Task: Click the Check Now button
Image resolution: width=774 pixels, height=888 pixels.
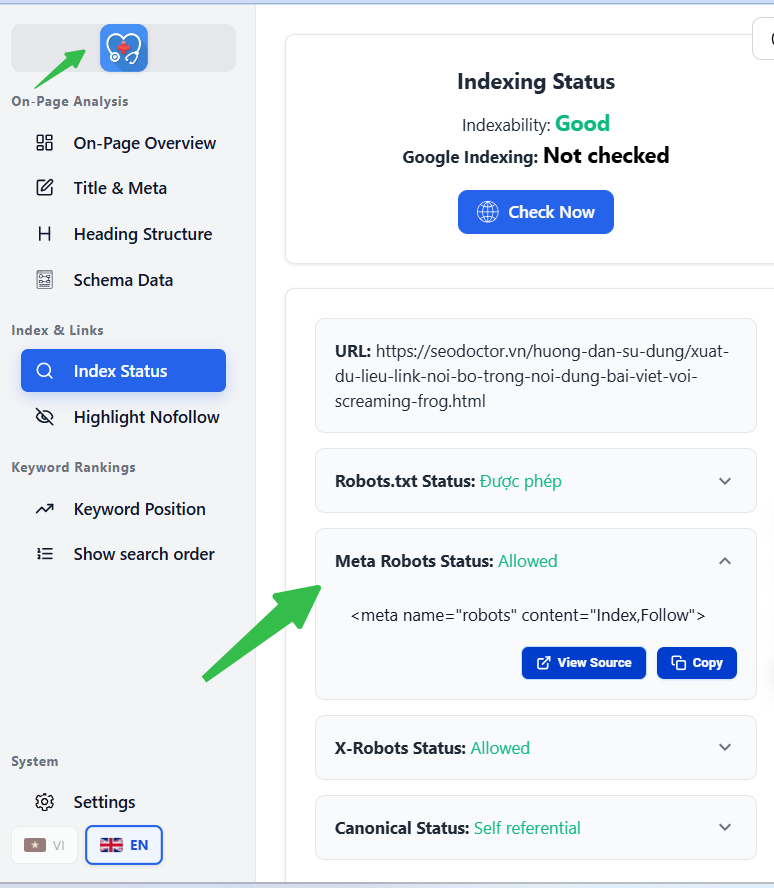Action: point(536,212)
